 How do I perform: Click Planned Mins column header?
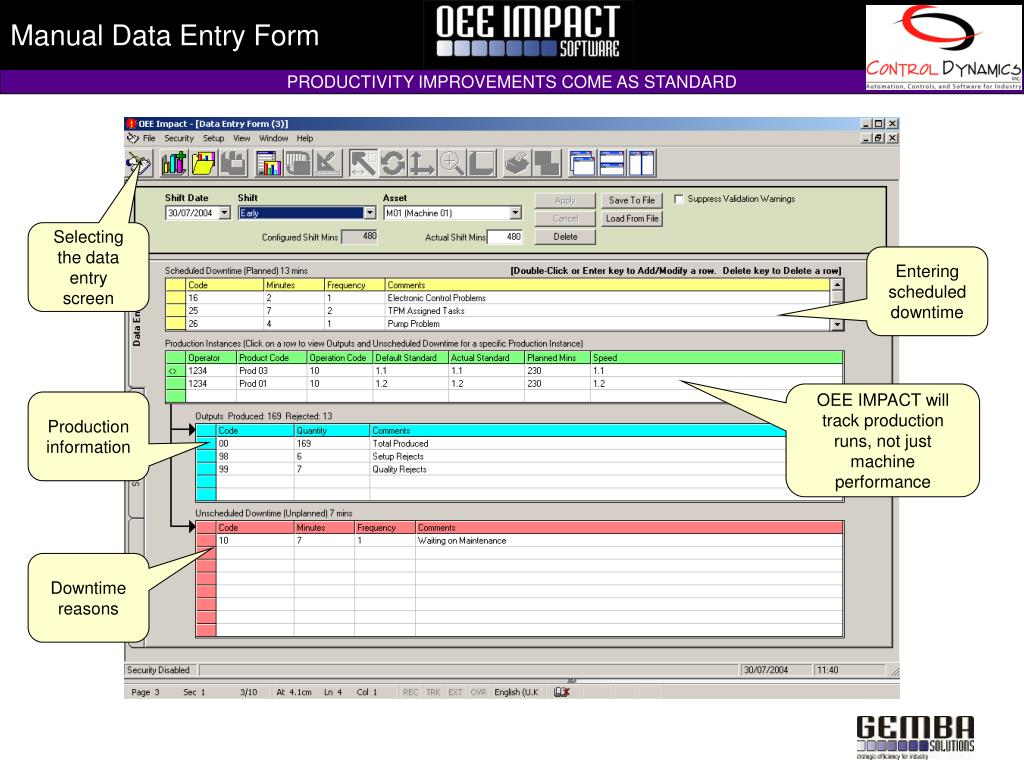tap(557, 358)
